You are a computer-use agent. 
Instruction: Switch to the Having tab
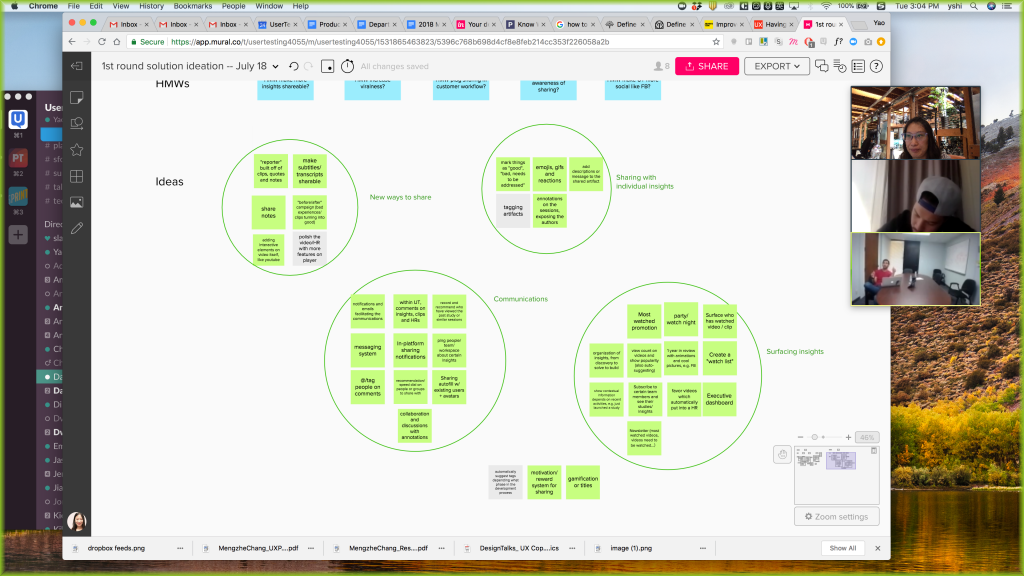[x=774, y=24]
